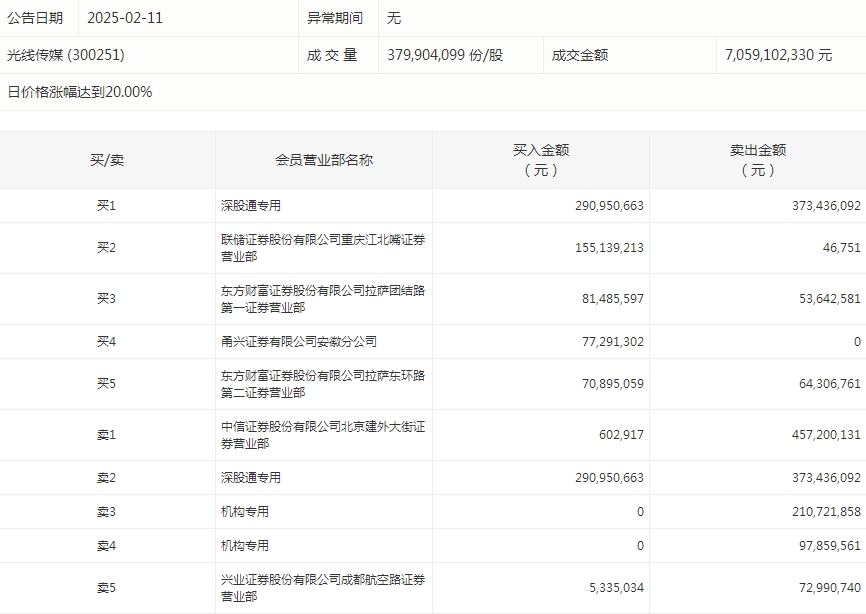The width and height of the screenshot is (866, 614).
Task: Click the 买入金额 (元) column header
Action: click(541, 160)
